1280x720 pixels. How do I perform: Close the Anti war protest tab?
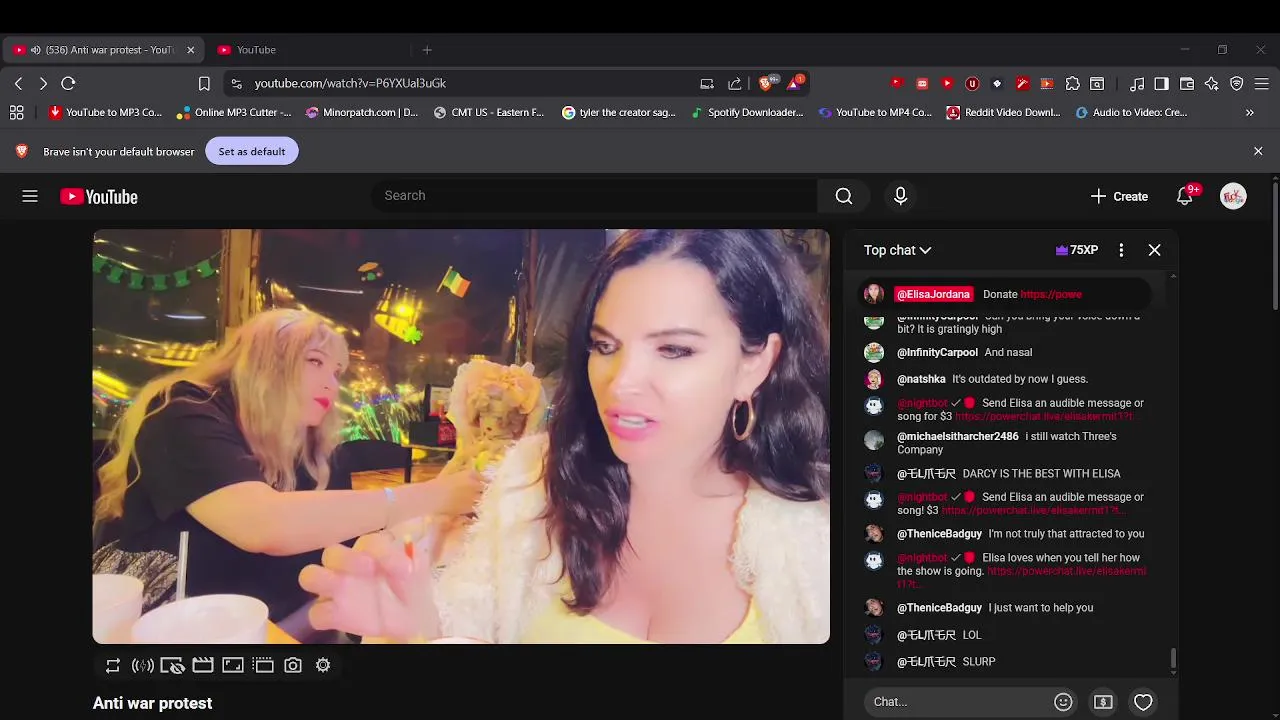(x=190, y=50)
